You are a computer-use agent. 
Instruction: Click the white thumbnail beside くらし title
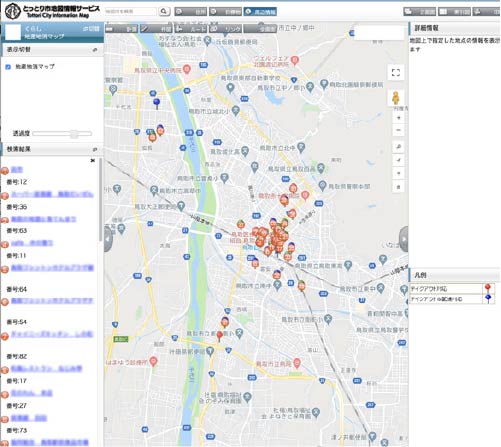click(x=13, y=32)
